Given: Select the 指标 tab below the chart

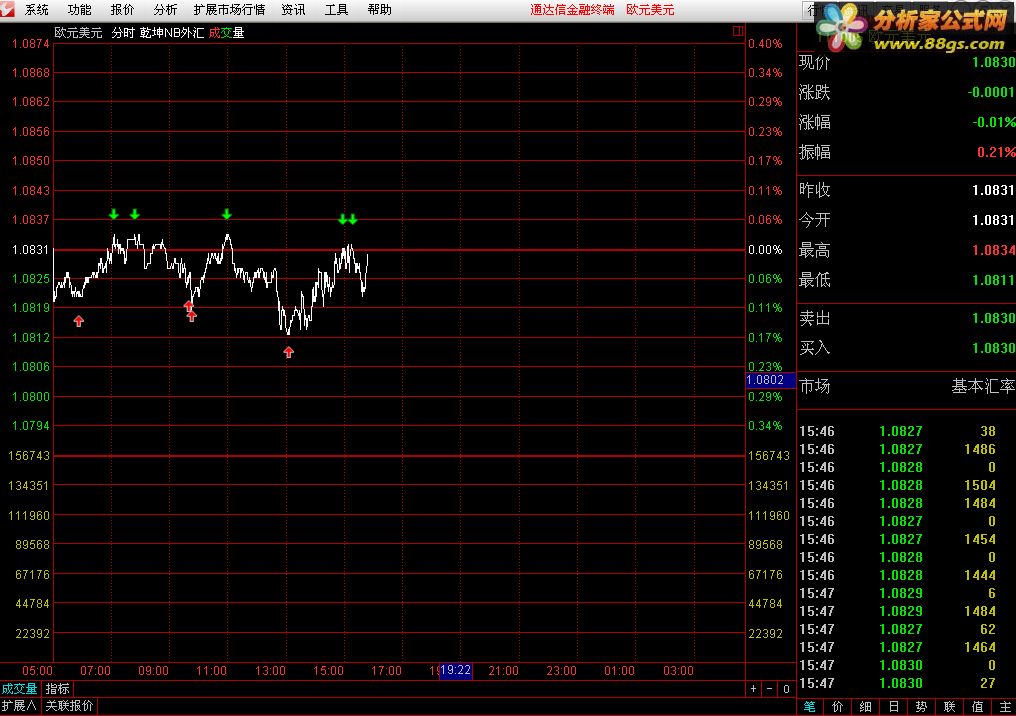Looking at the screenshot, I should click(x=58, y=689).
